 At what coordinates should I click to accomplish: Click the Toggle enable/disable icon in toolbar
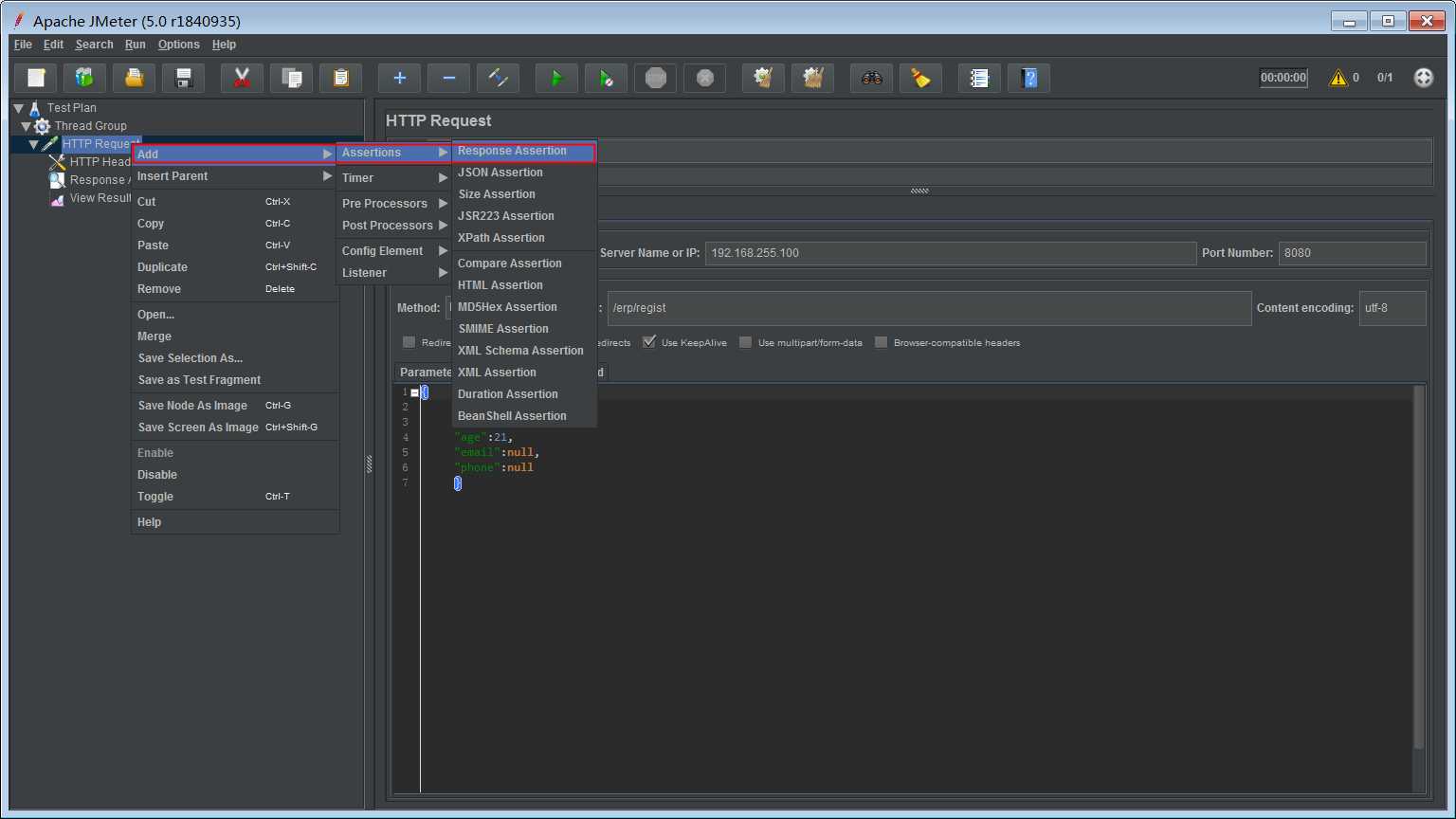pos(499,78)
